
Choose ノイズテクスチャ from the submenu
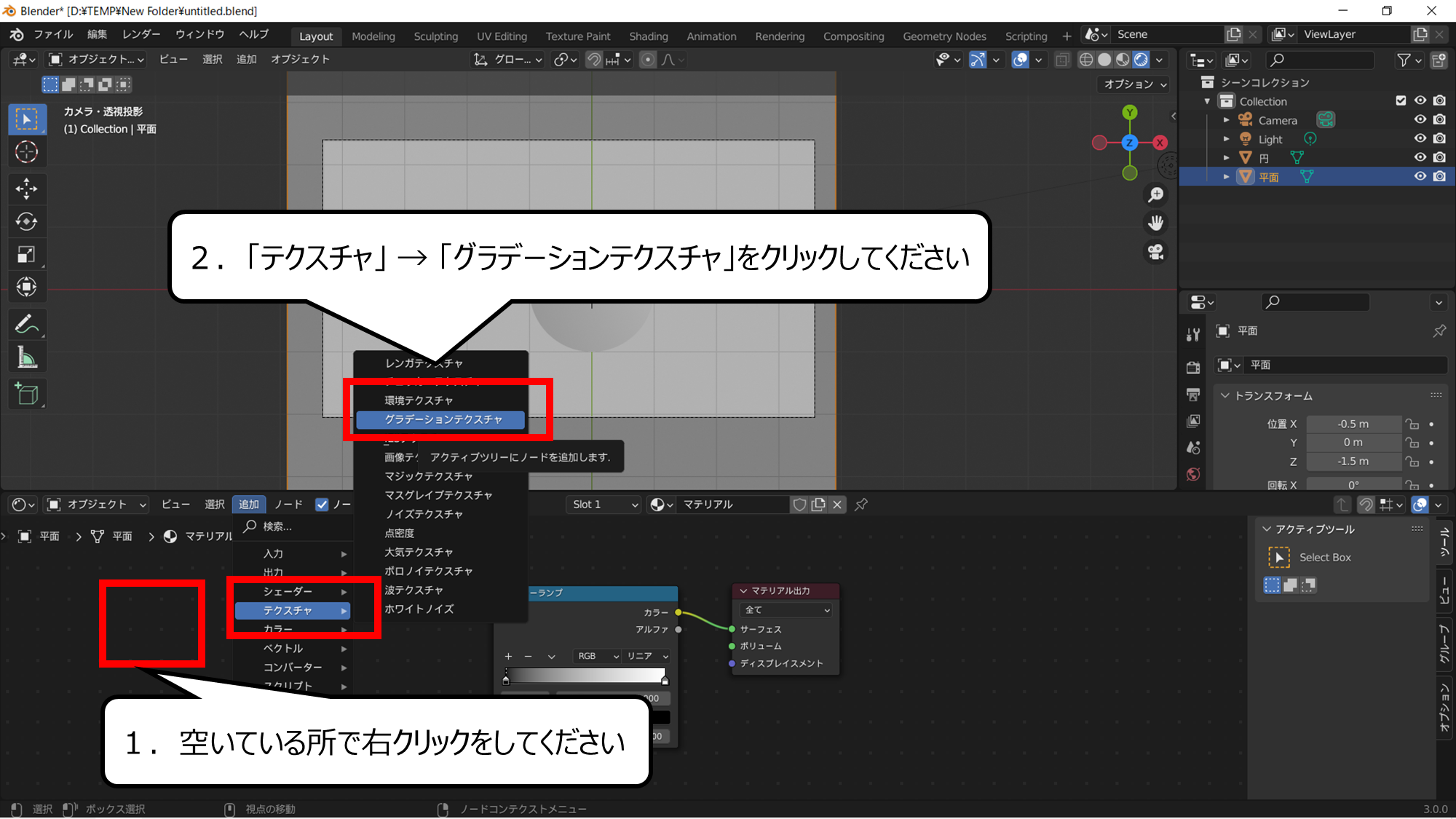pyautogui.click(x=440, y=514)
